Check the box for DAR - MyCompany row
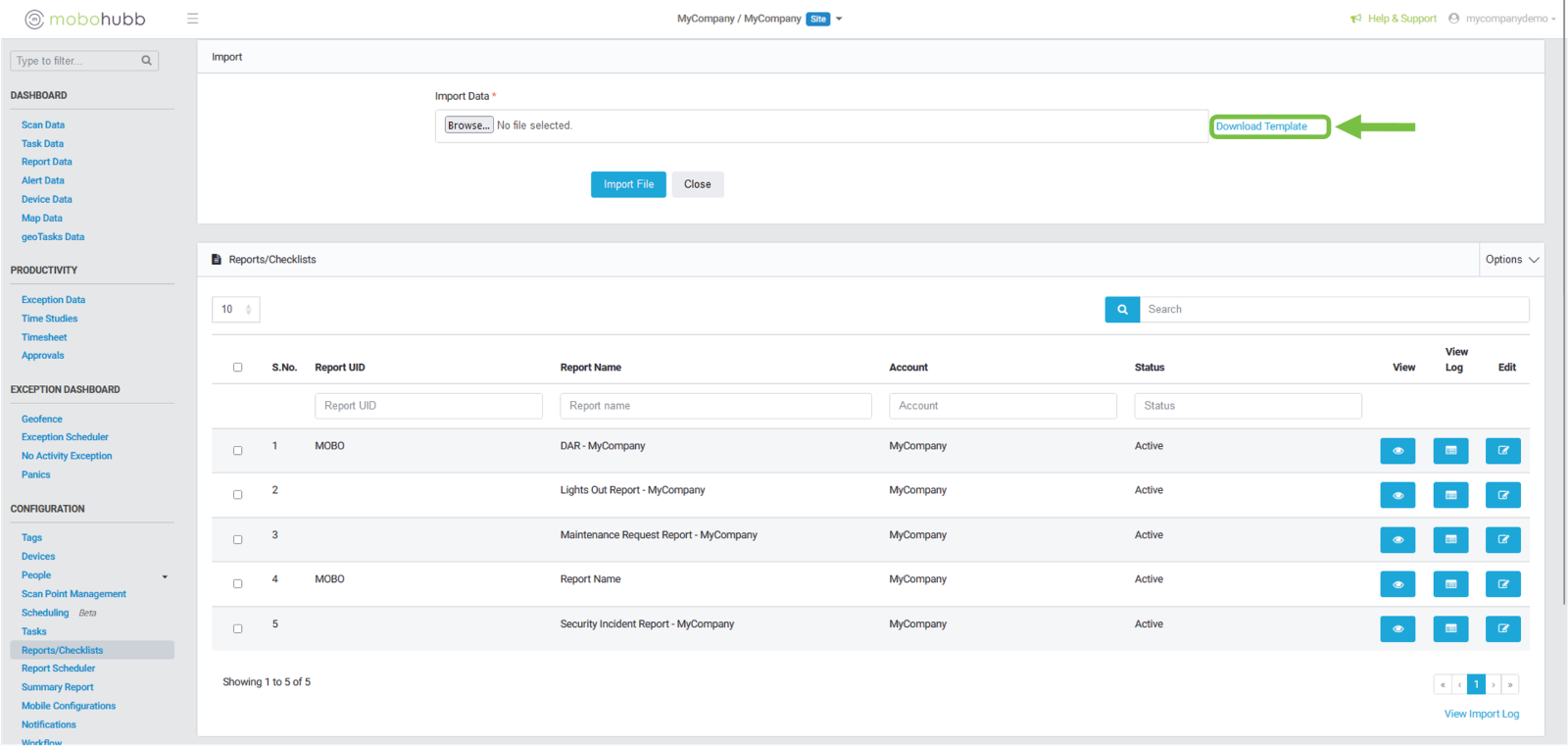This screenshot has width=1568, height=746. [x=237, y=451]
